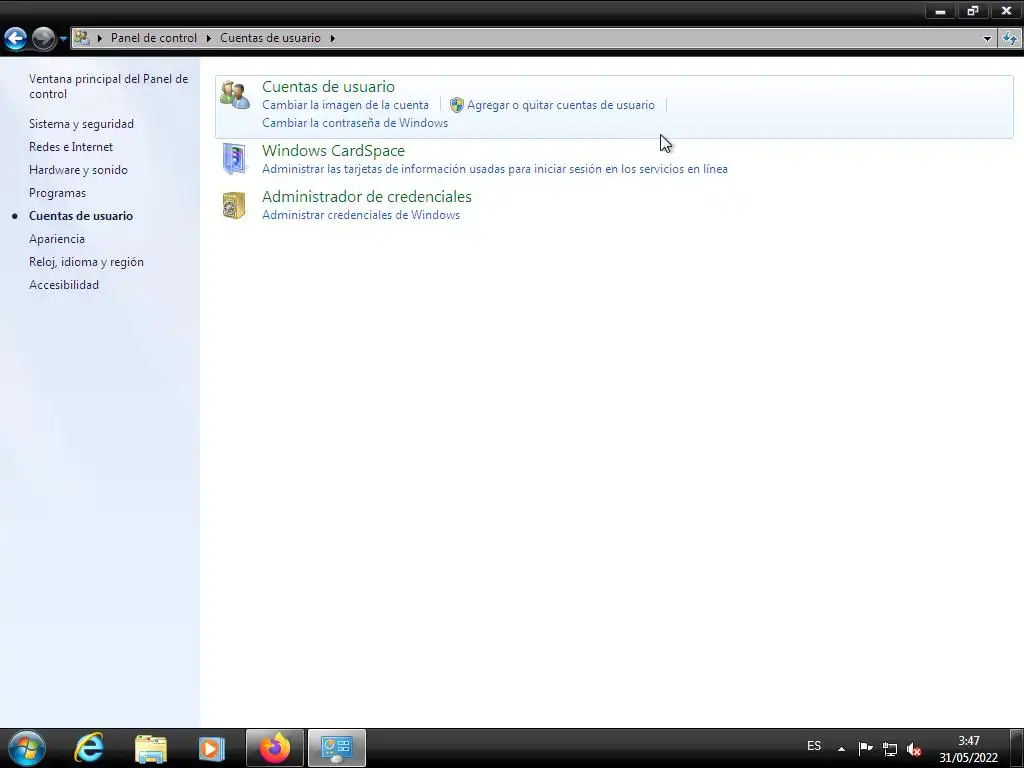Open Accesibilidad category in sidebar
The width and height of the screenshot is (1024, 768).
[x=64, y=285]
